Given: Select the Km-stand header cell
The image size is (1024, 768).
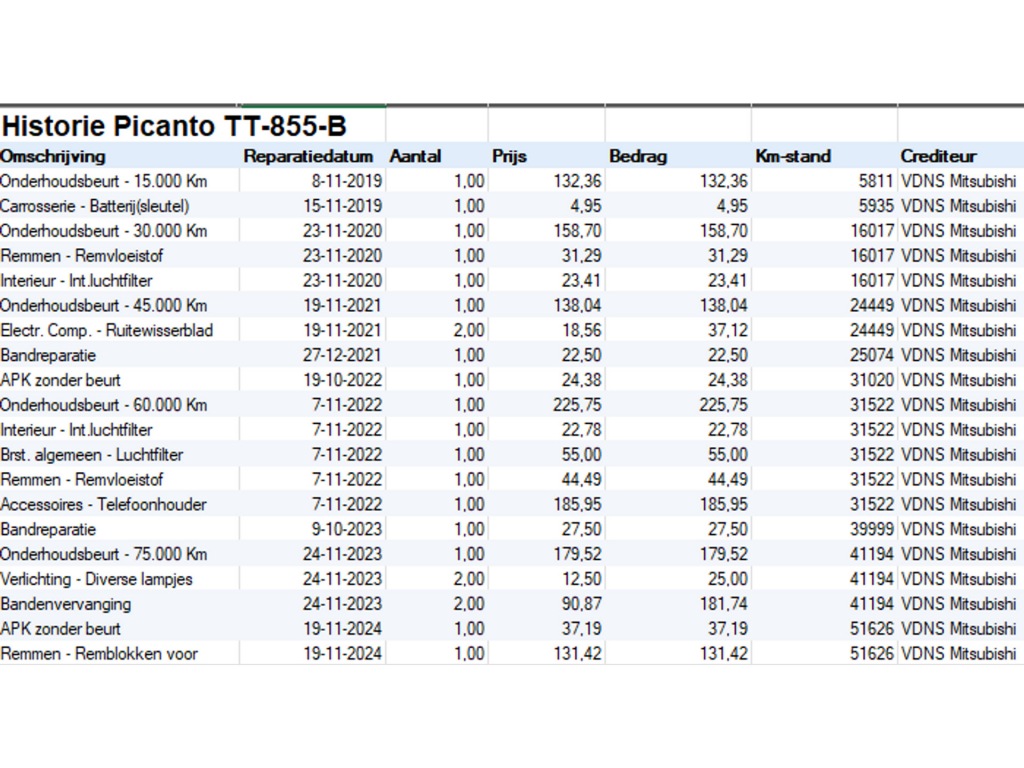Looking at the screenshot, I should coord(793,156).
